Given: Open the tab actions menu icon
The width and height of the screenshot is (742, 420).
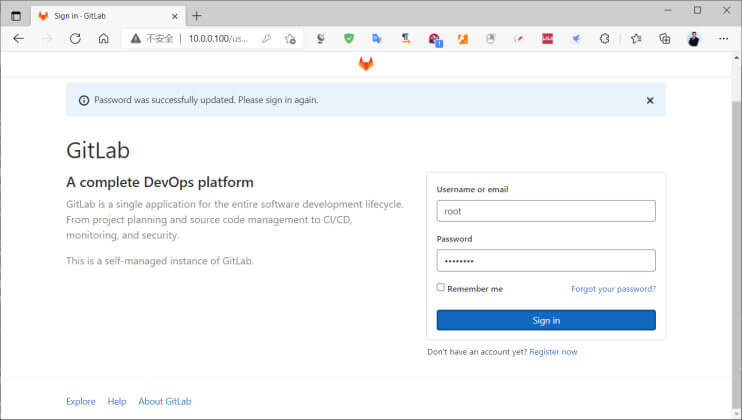Looking at the screenshot, I should coord(16,16).
